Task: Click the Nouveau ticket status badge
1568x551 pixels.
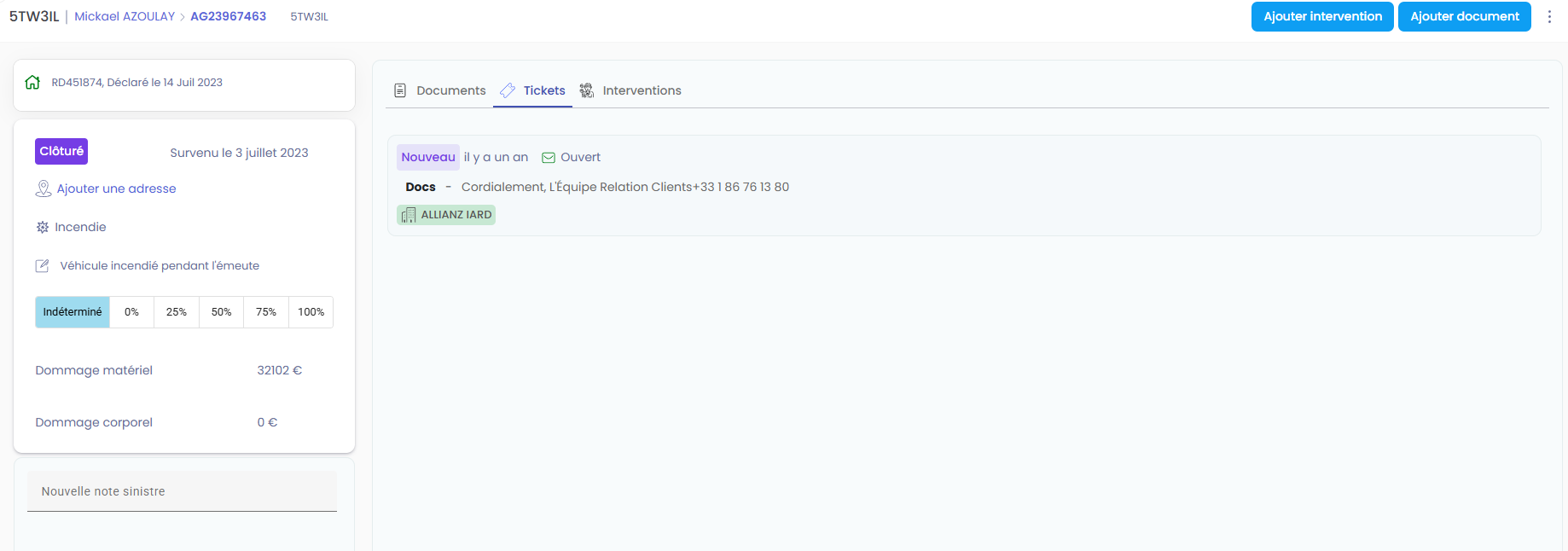Action: 428,157
